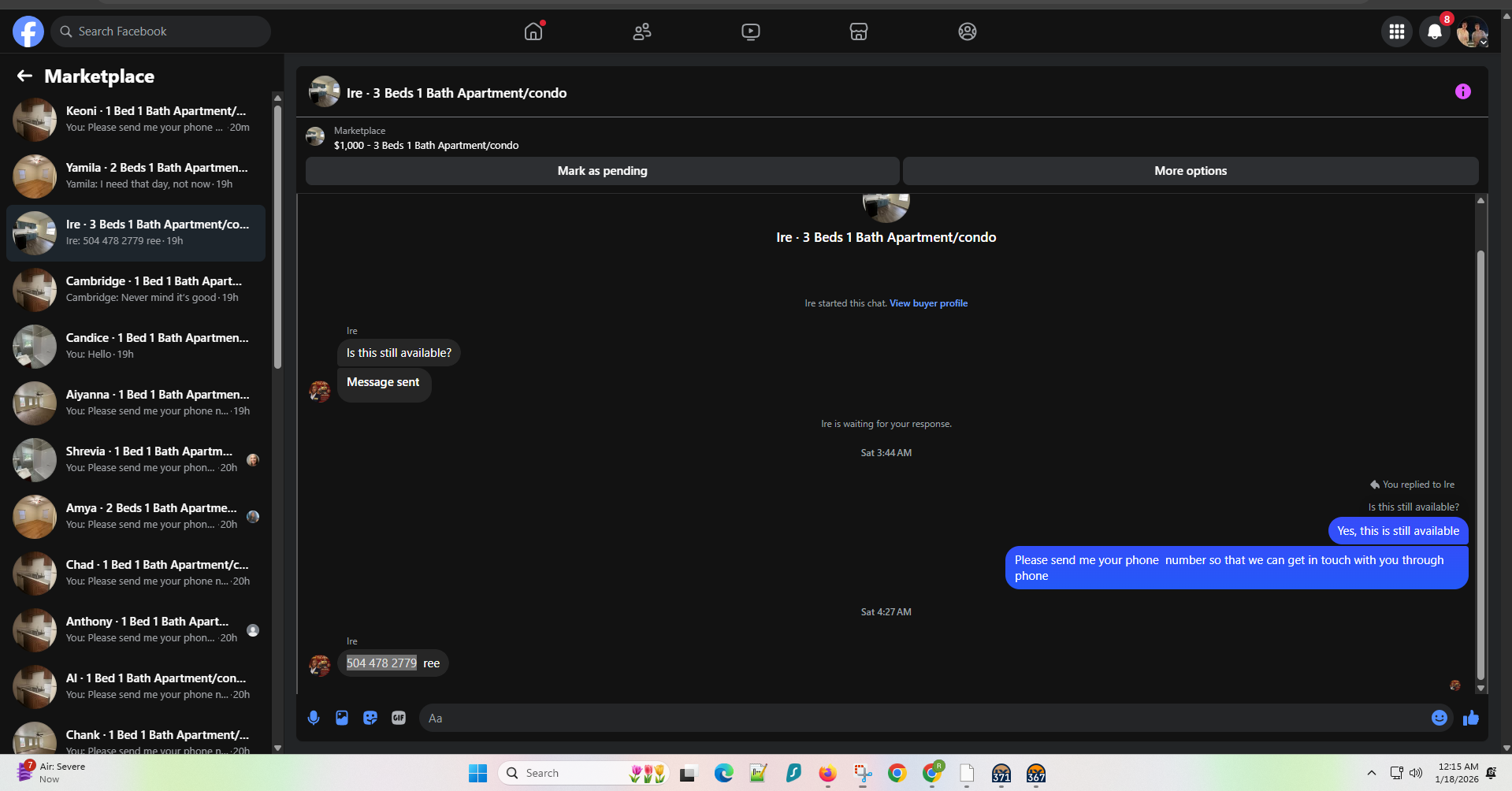
Task: Click the conversation list scrollbar thumb
Action: [x=277, y=236]
